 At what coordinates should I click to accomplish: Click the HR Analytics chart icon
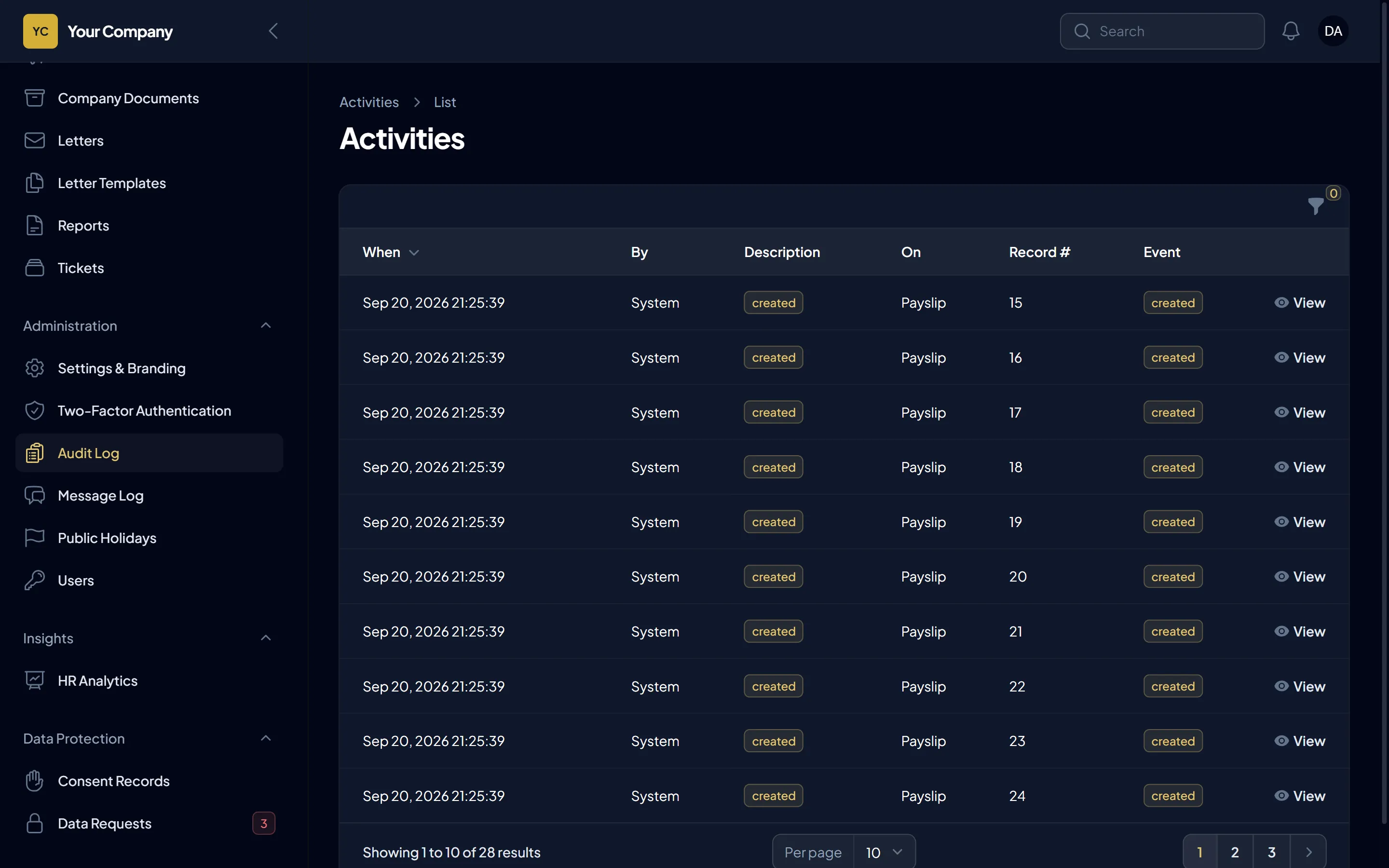[34, 680]
